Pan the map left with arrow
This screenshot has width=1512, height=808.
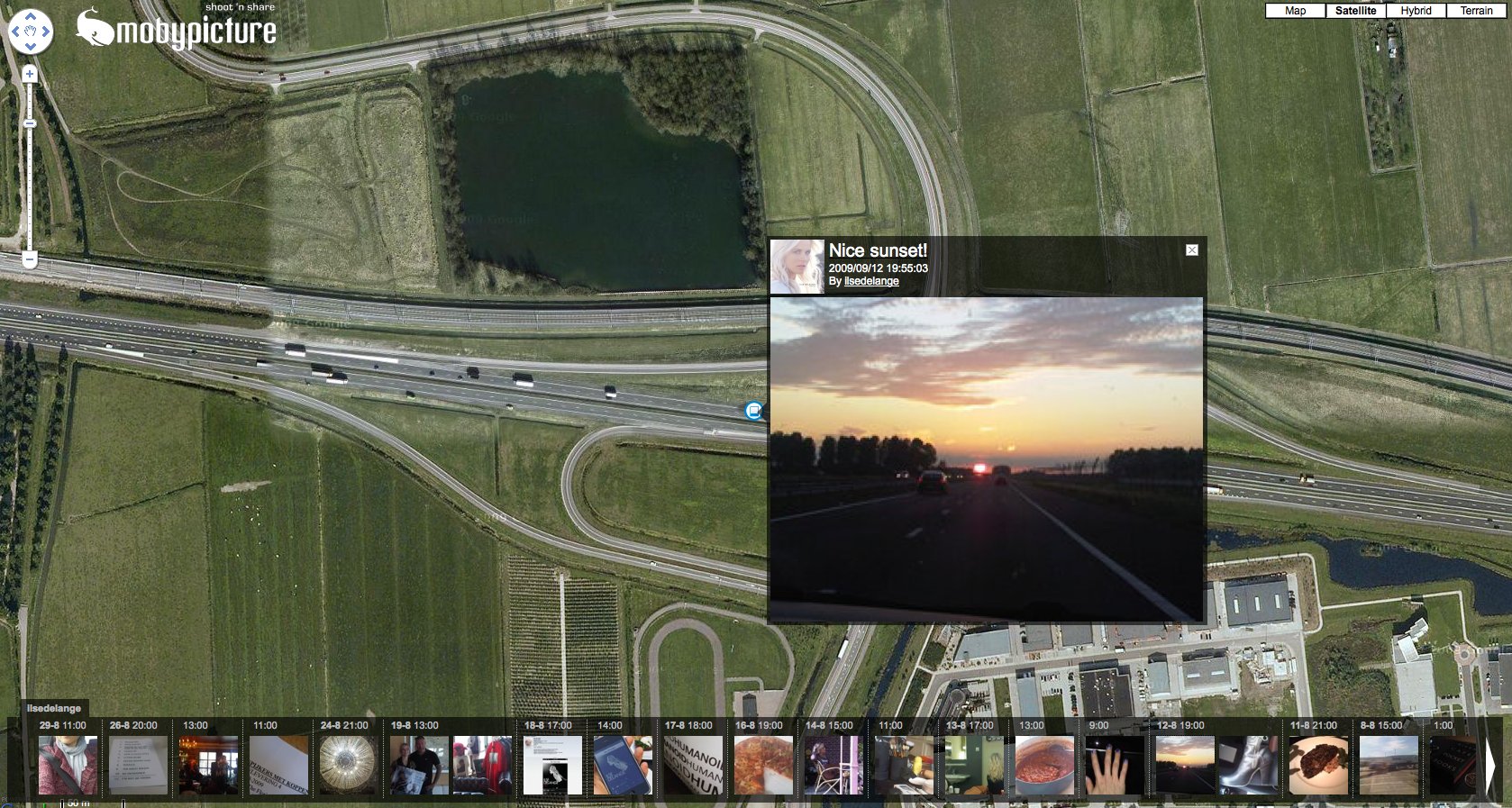[x=15, y=32]
